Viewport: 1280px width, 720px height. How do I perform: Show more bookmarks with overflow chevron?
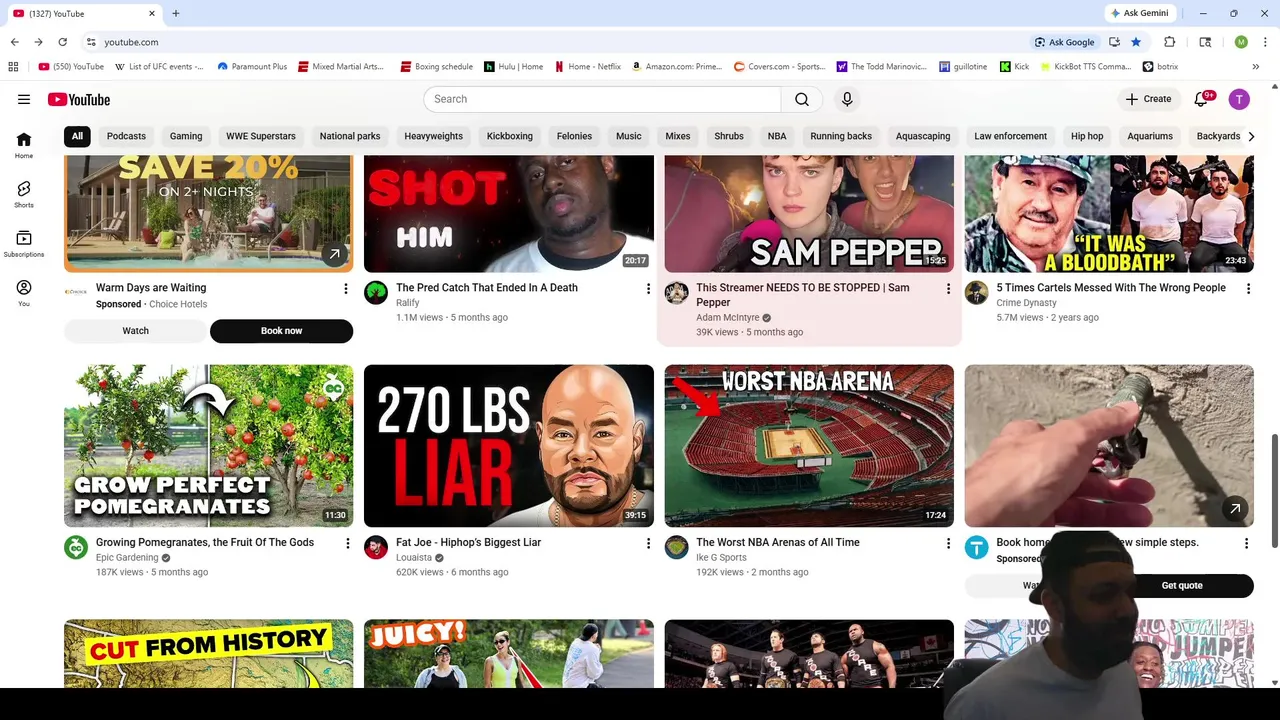pos(1255,67)
